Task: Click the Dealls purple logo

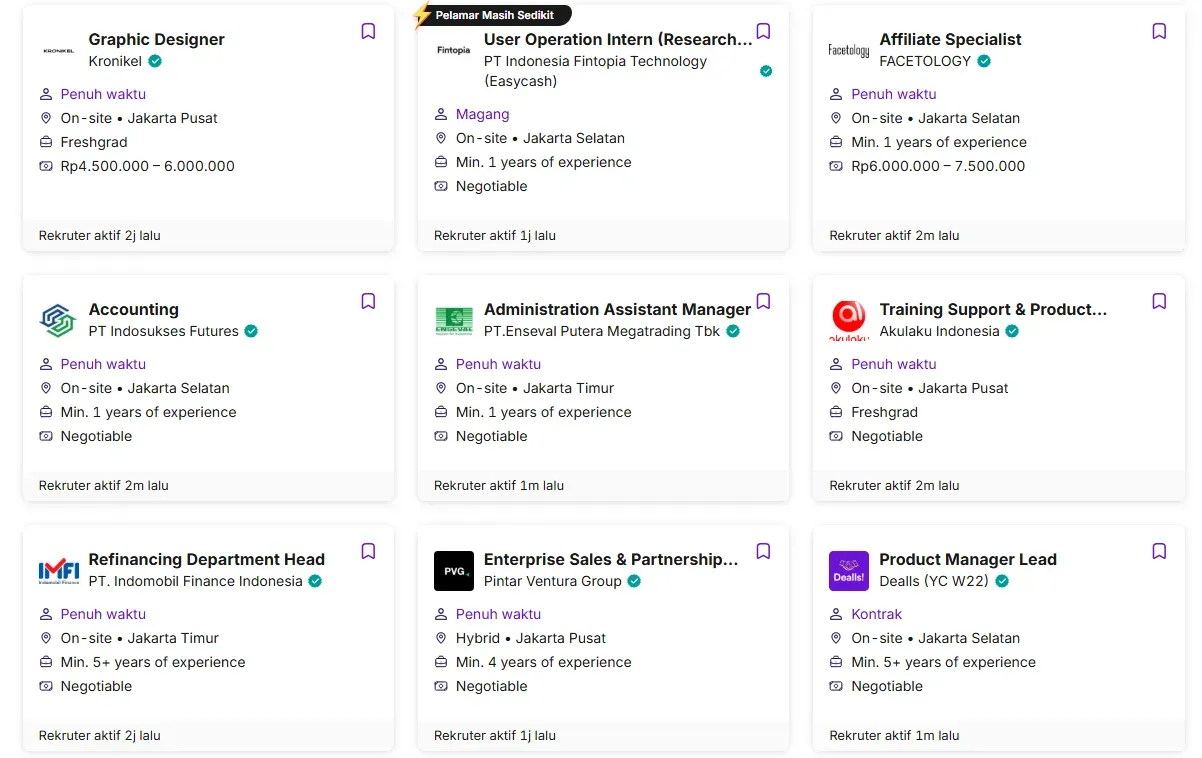Action: [x=849, y=571]
